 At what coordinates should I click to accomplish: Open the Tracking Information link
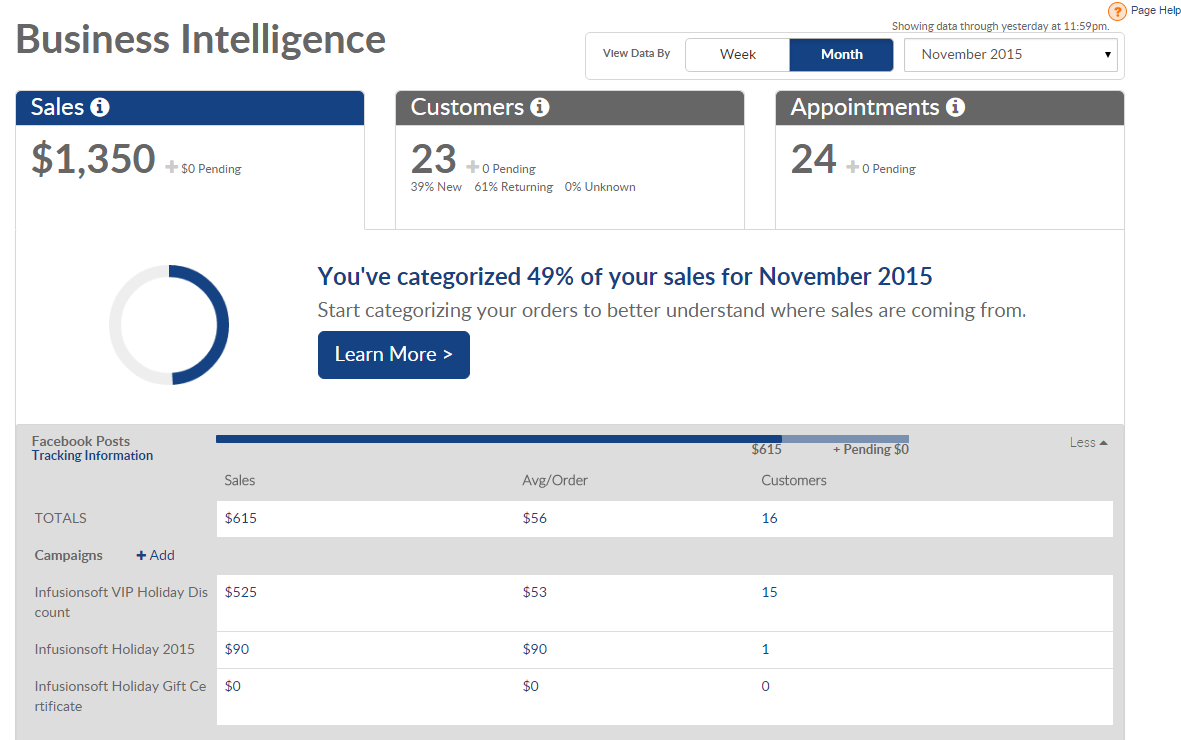tap(92, 456)
